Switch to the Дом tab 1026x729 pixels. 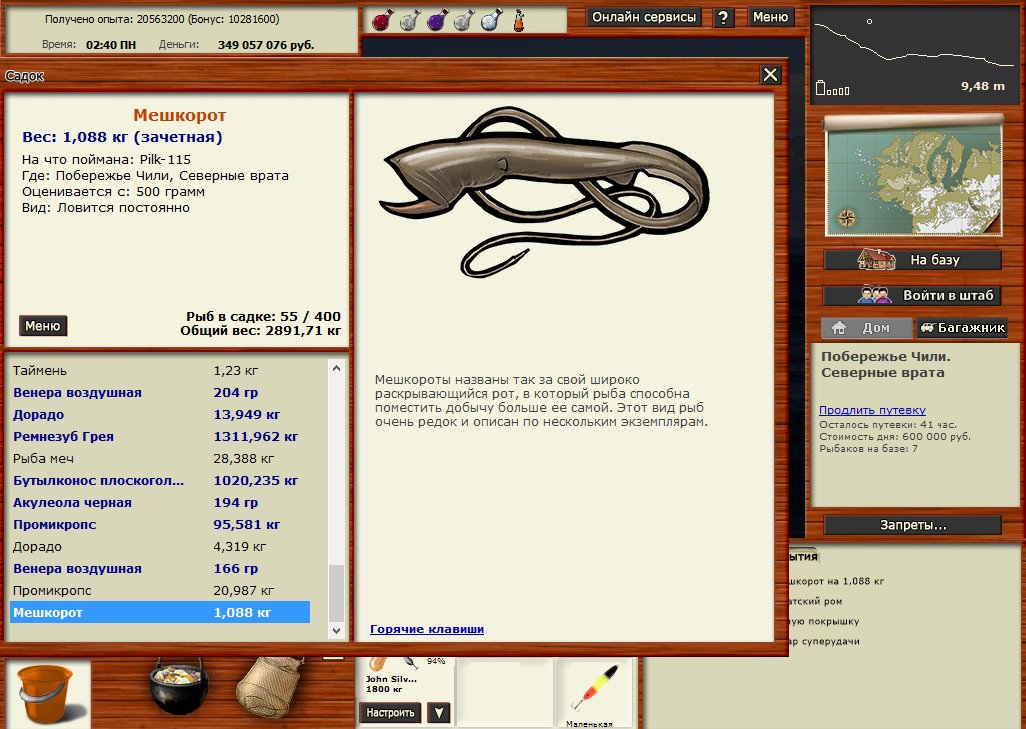point(866,327)
